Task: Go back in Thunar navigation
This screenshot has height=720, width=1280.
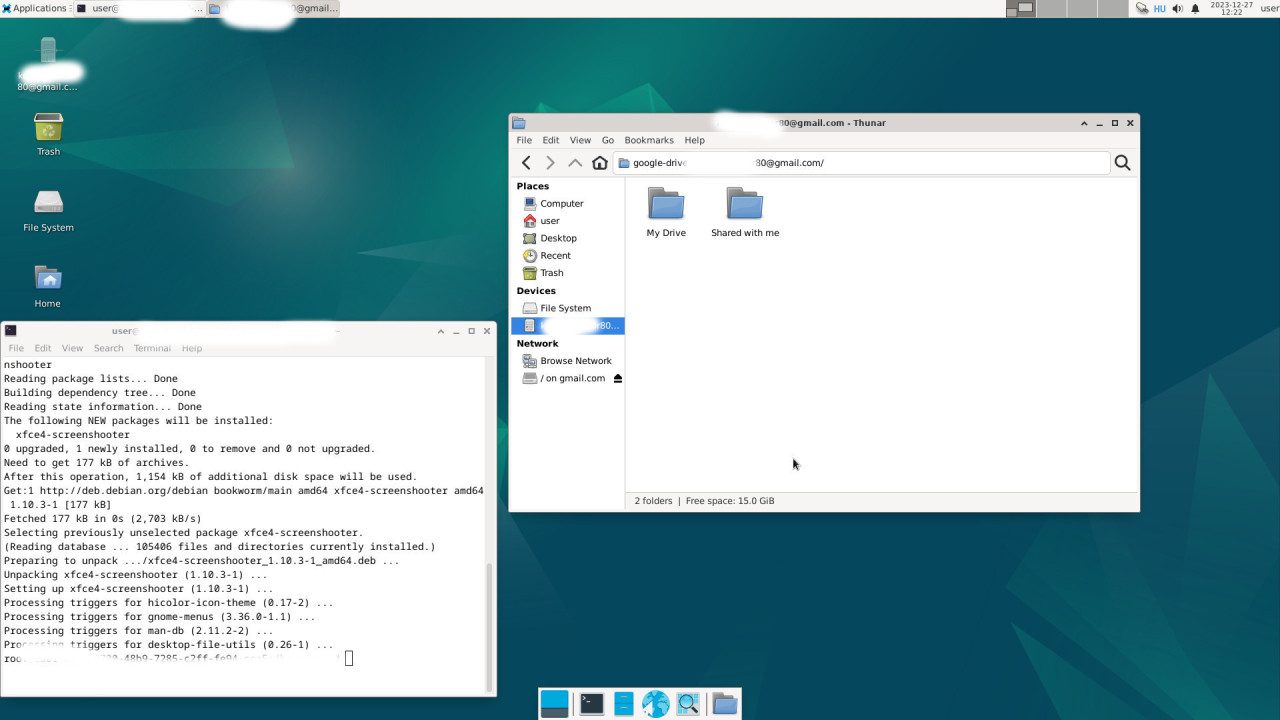Action: point(526,163)
